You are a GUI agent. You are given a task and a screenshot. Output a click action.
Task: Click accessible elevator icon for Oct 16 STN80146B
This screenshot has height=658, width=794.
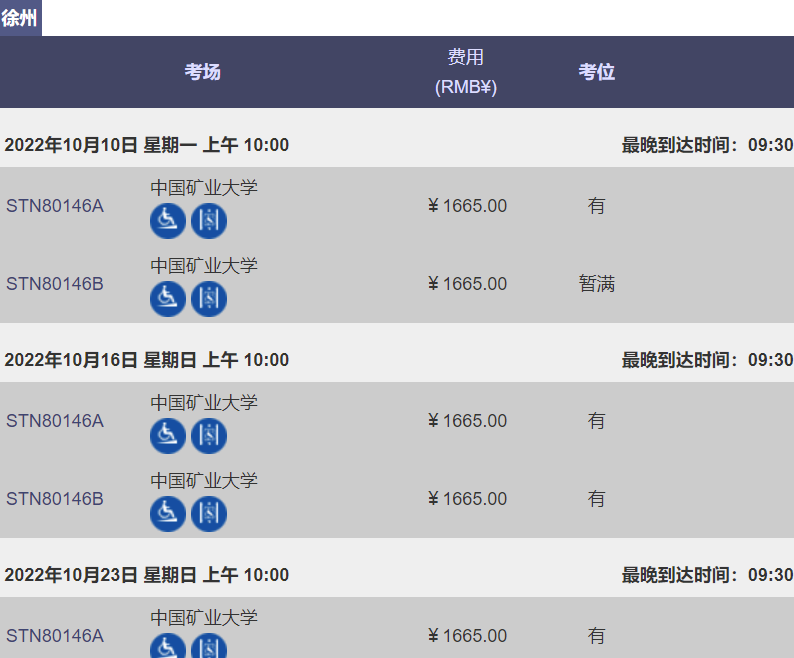(209, 514)
